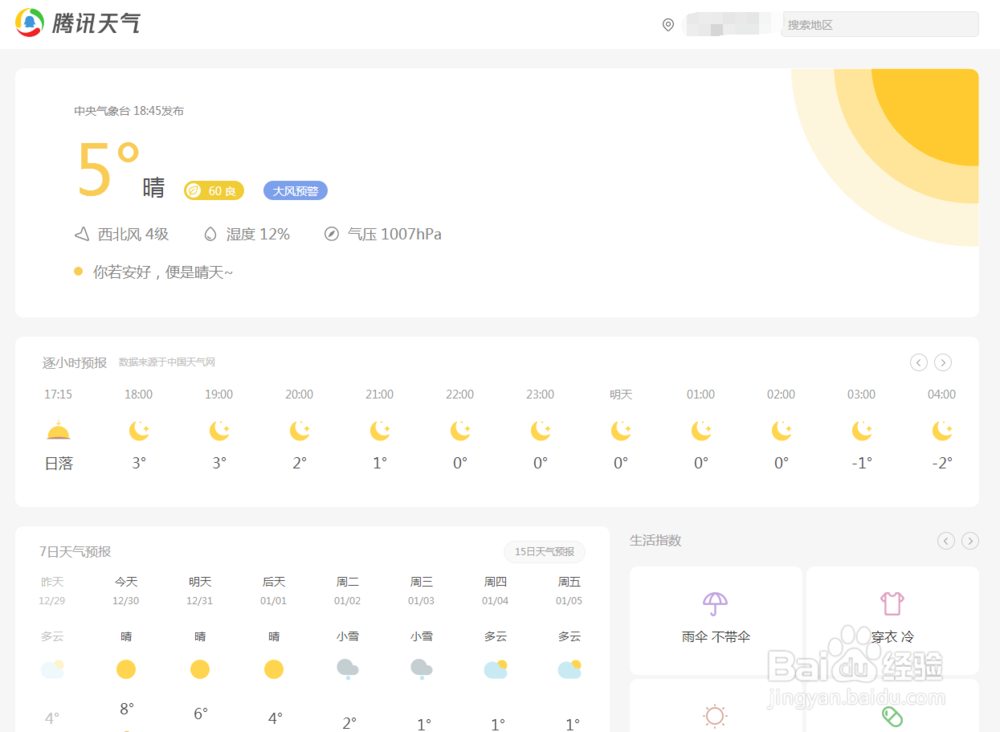Click the moon icon for 21:00

[379, 431]
